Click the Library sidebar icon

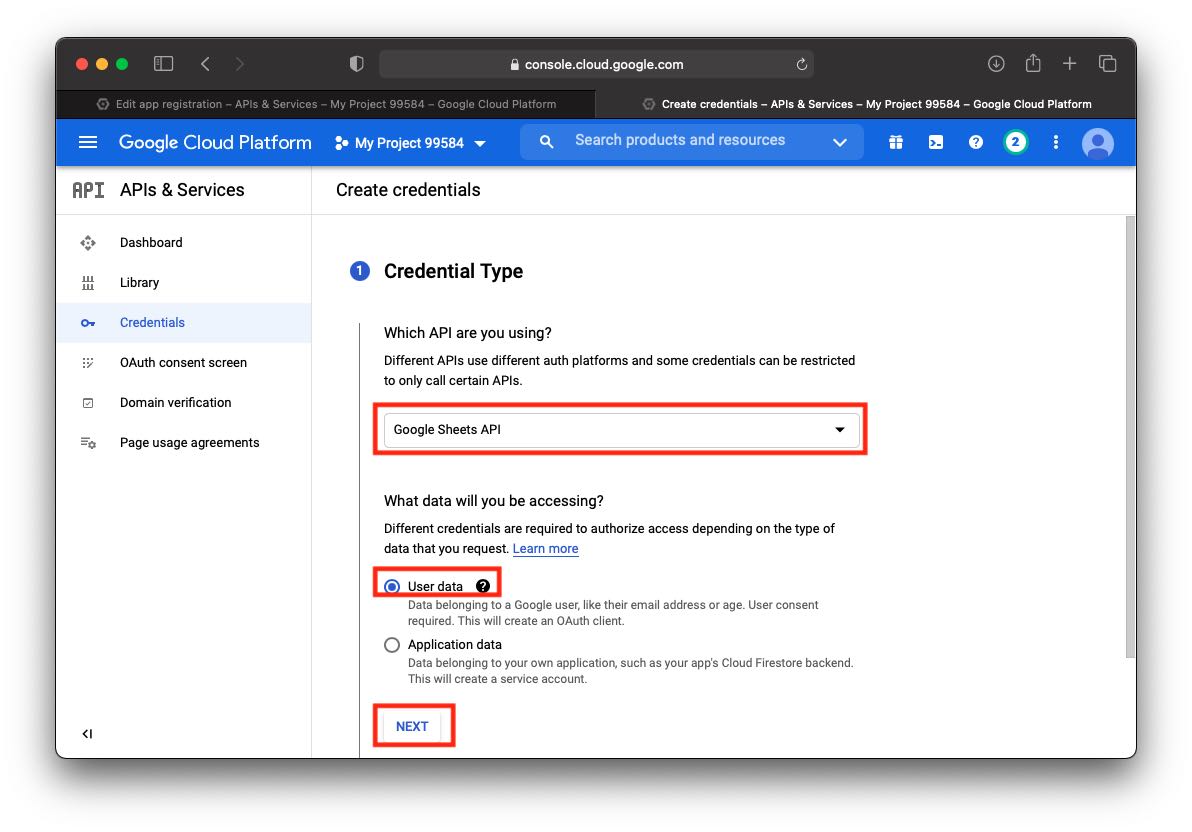88,283
